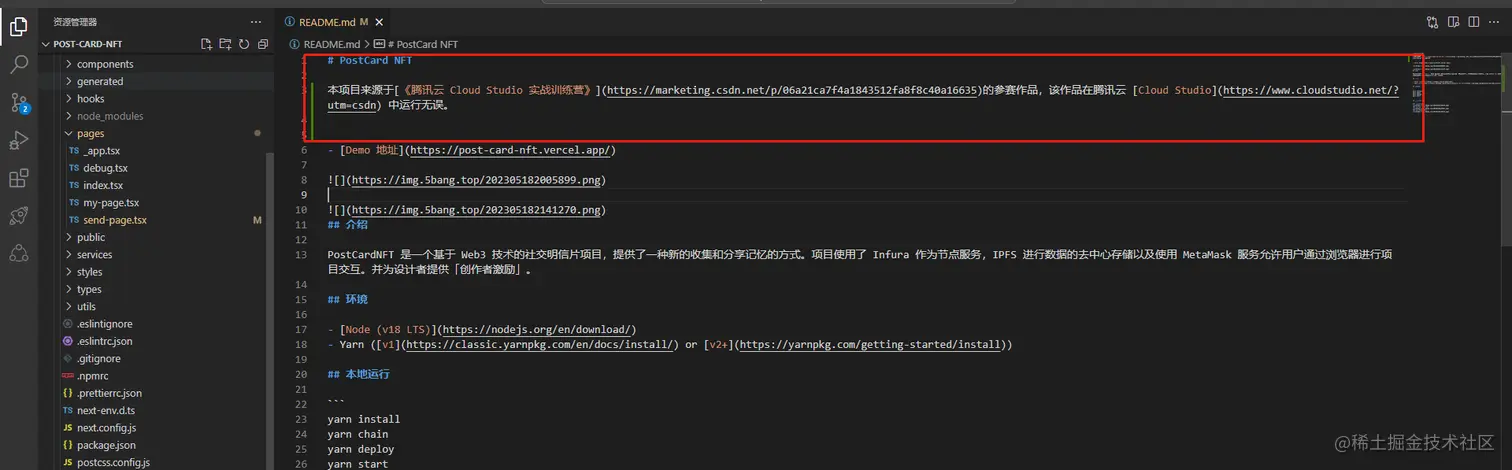Open the Search view in activity bar
The image size is (1512, 470).
[18, 65]
